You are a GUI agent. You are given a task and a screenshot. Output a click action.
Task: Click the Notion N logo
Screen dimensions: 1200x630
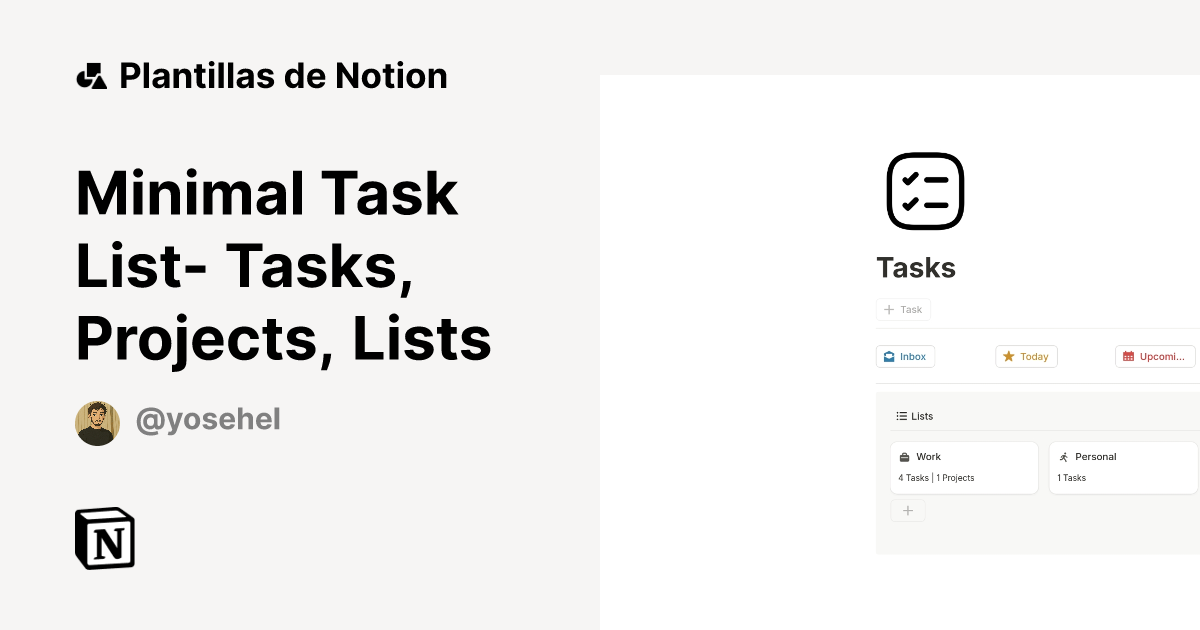coord(104,538)
